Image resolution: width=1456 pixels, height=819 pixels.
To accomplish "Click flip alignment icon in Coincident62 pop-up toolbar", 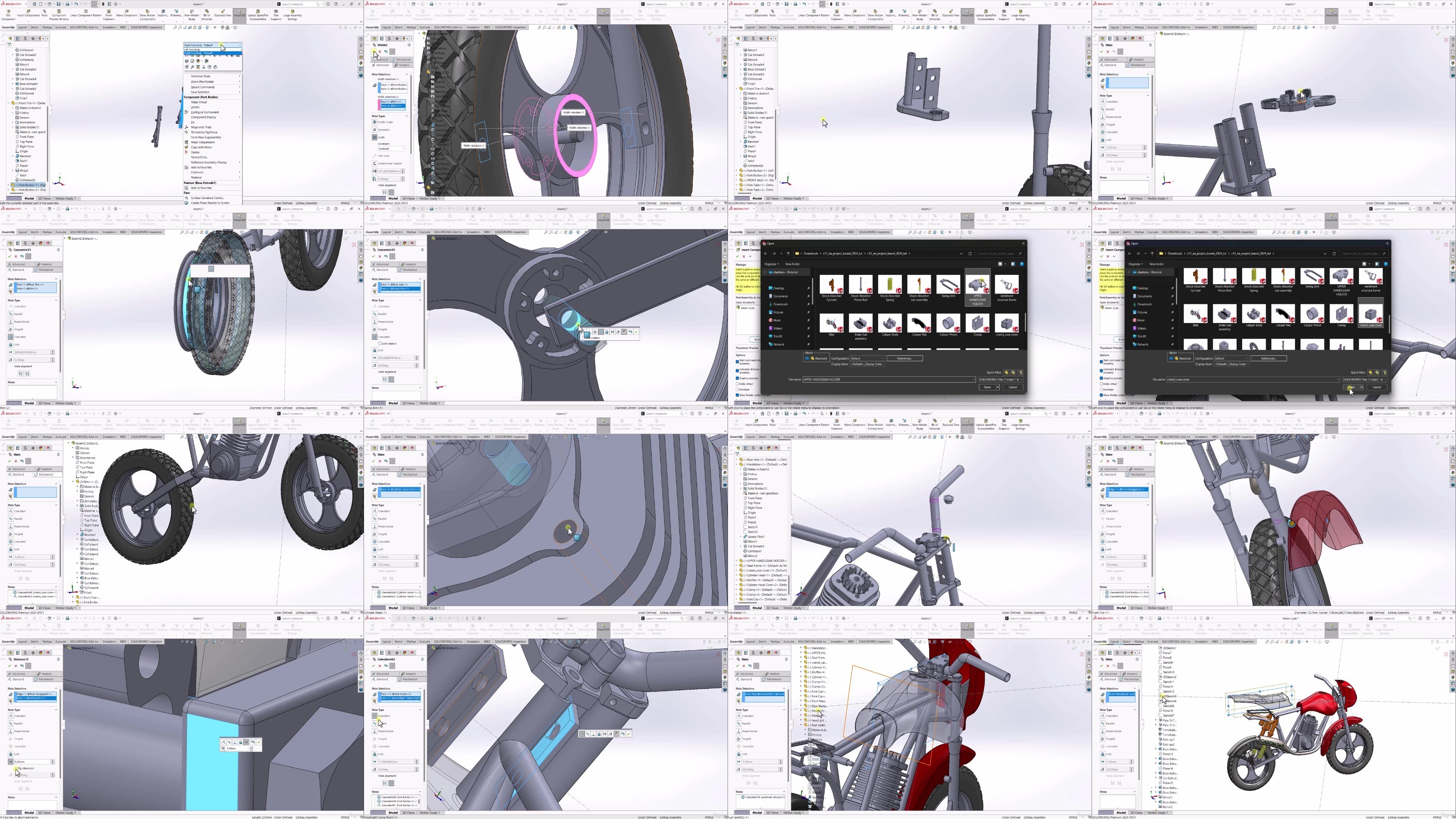I will 617,734.
